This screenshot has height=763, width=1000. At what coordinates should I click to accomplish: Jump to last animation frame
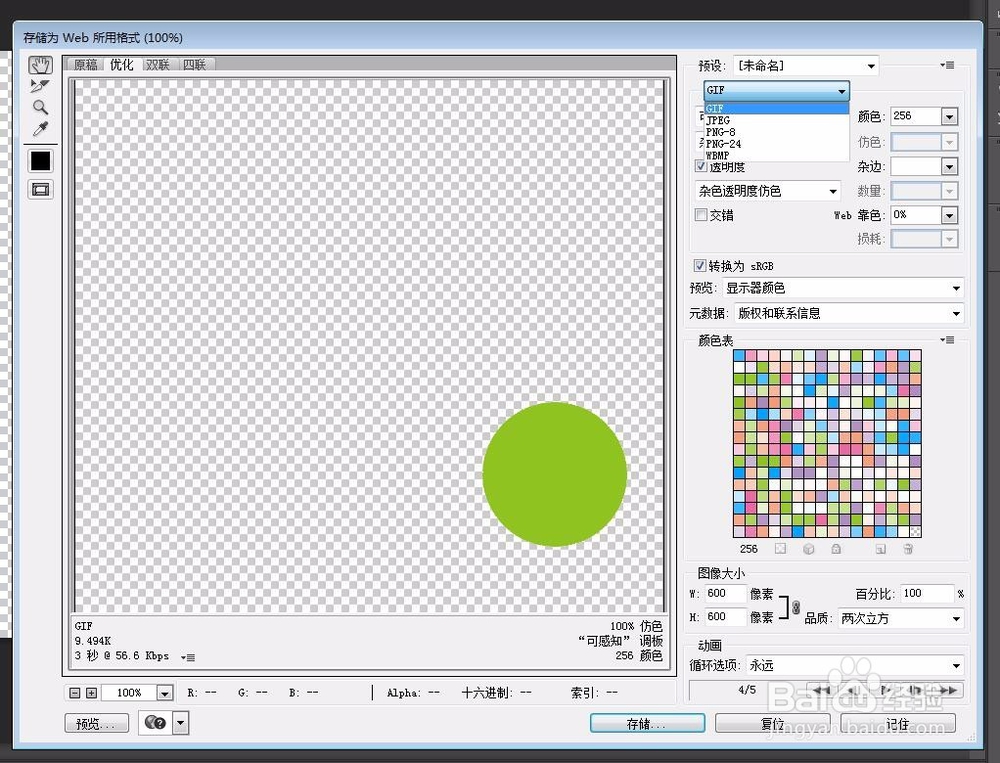(x=948, y=690)
